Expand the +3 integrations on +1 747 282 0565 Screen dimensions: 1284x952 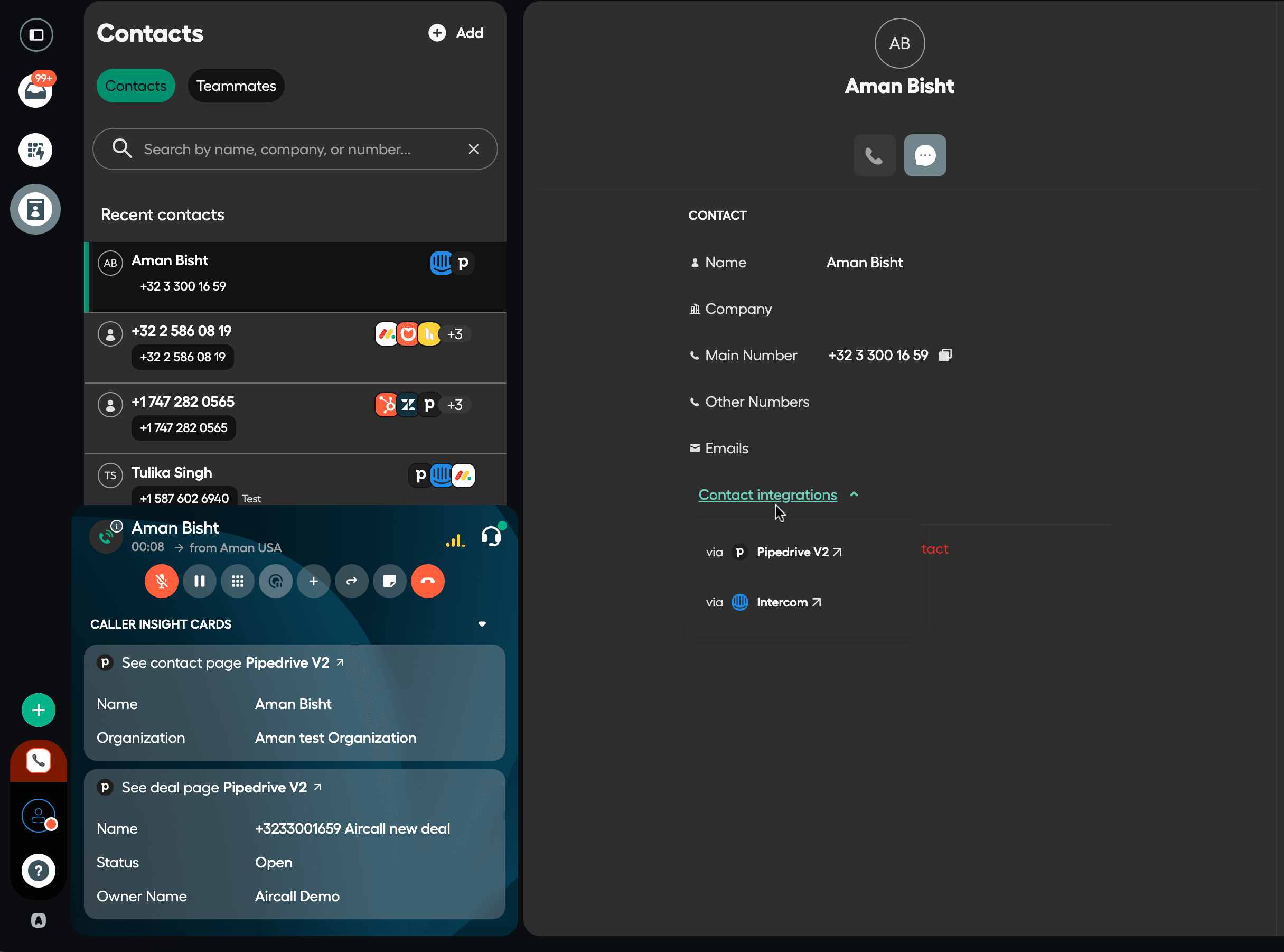455,405
